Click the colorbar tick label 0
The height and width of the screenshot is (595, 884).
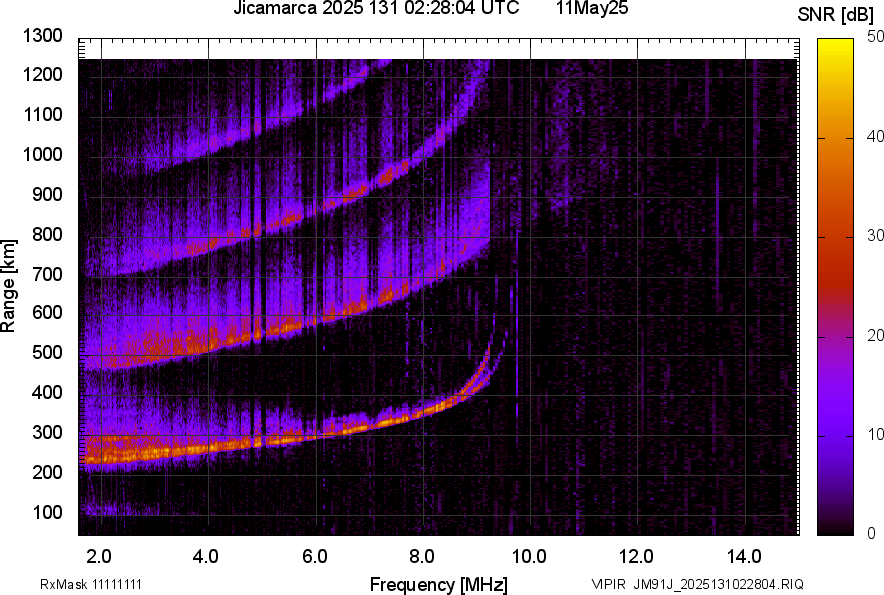[871, 533]
